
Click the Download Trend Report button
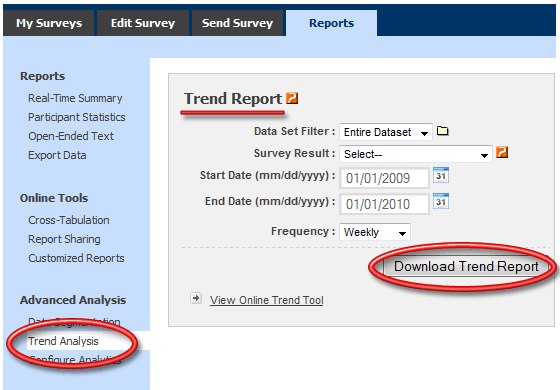pos(466,266)
